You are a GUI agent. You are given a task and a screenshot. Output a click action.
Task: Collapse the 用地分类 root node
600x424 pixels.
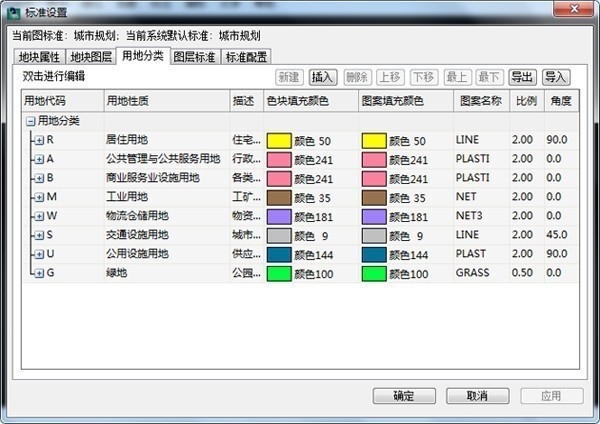point(30,122)
